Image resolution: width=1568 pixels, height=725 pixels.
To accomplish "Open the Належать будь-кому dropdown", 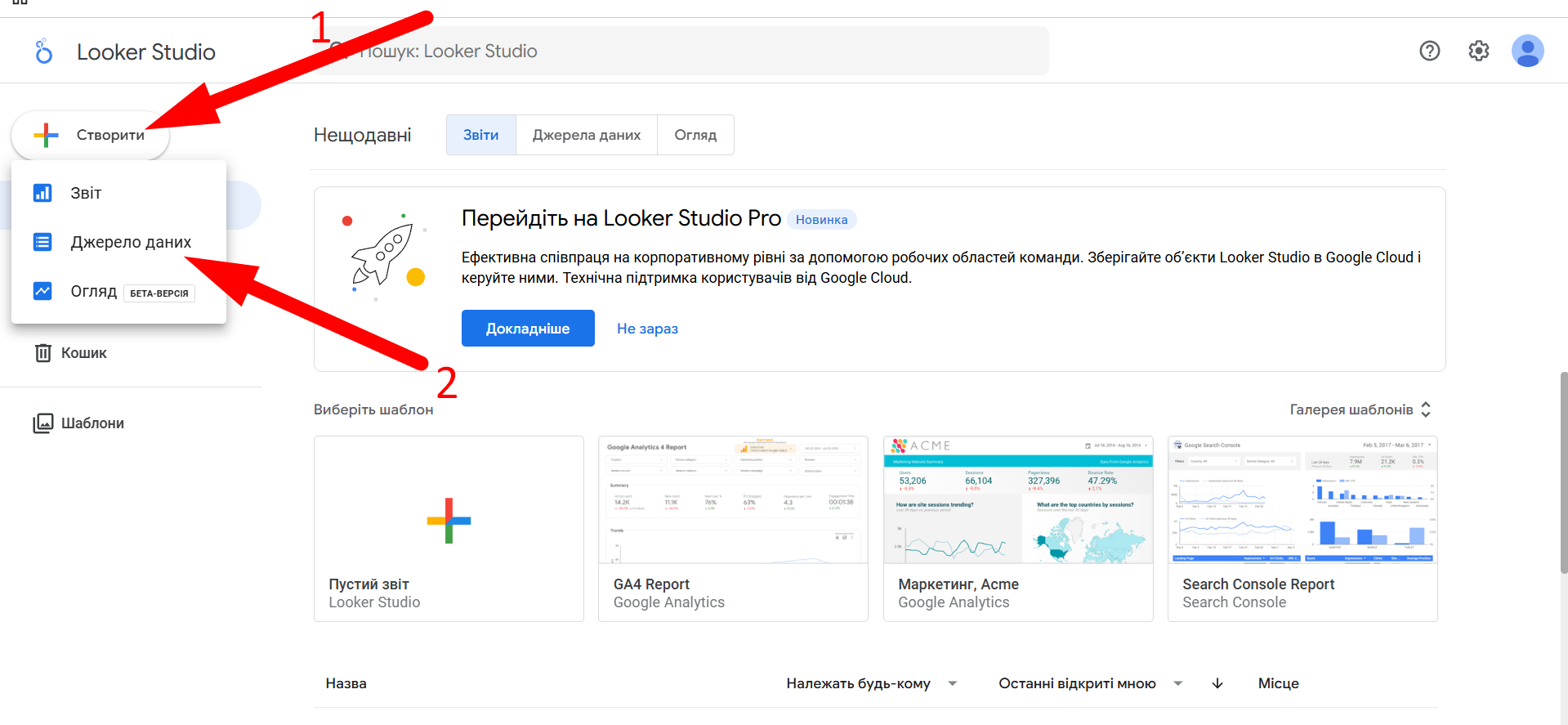I will [x=871, y=683].
